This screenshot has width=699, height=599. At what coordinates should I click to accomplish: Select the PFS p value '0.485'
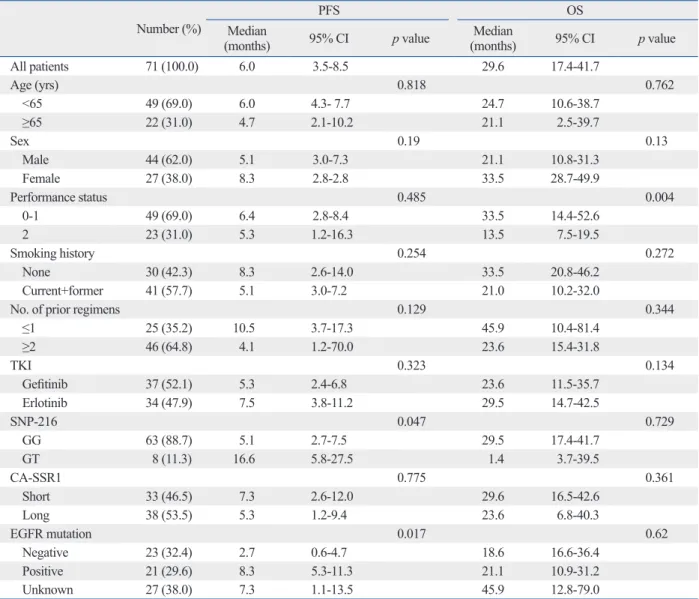[x=411, y=197]
